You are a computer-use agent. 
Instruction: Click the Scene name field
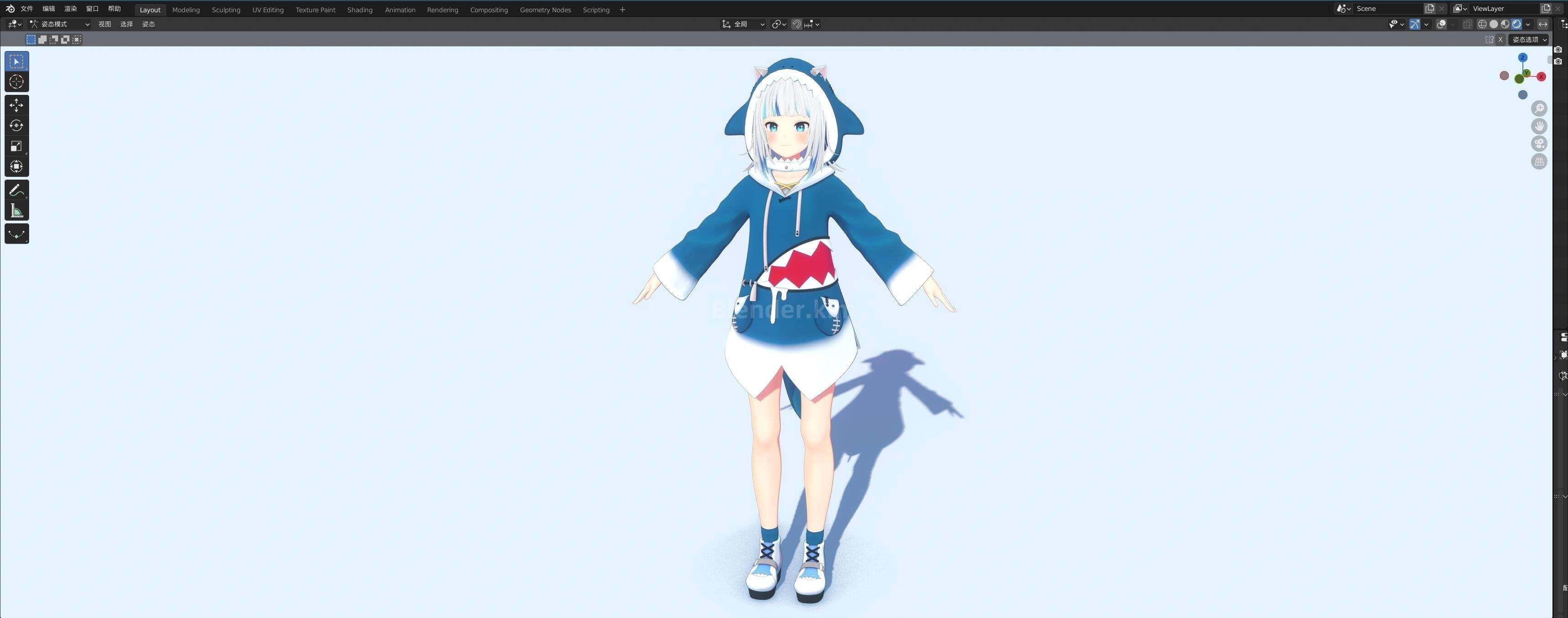1388,9
